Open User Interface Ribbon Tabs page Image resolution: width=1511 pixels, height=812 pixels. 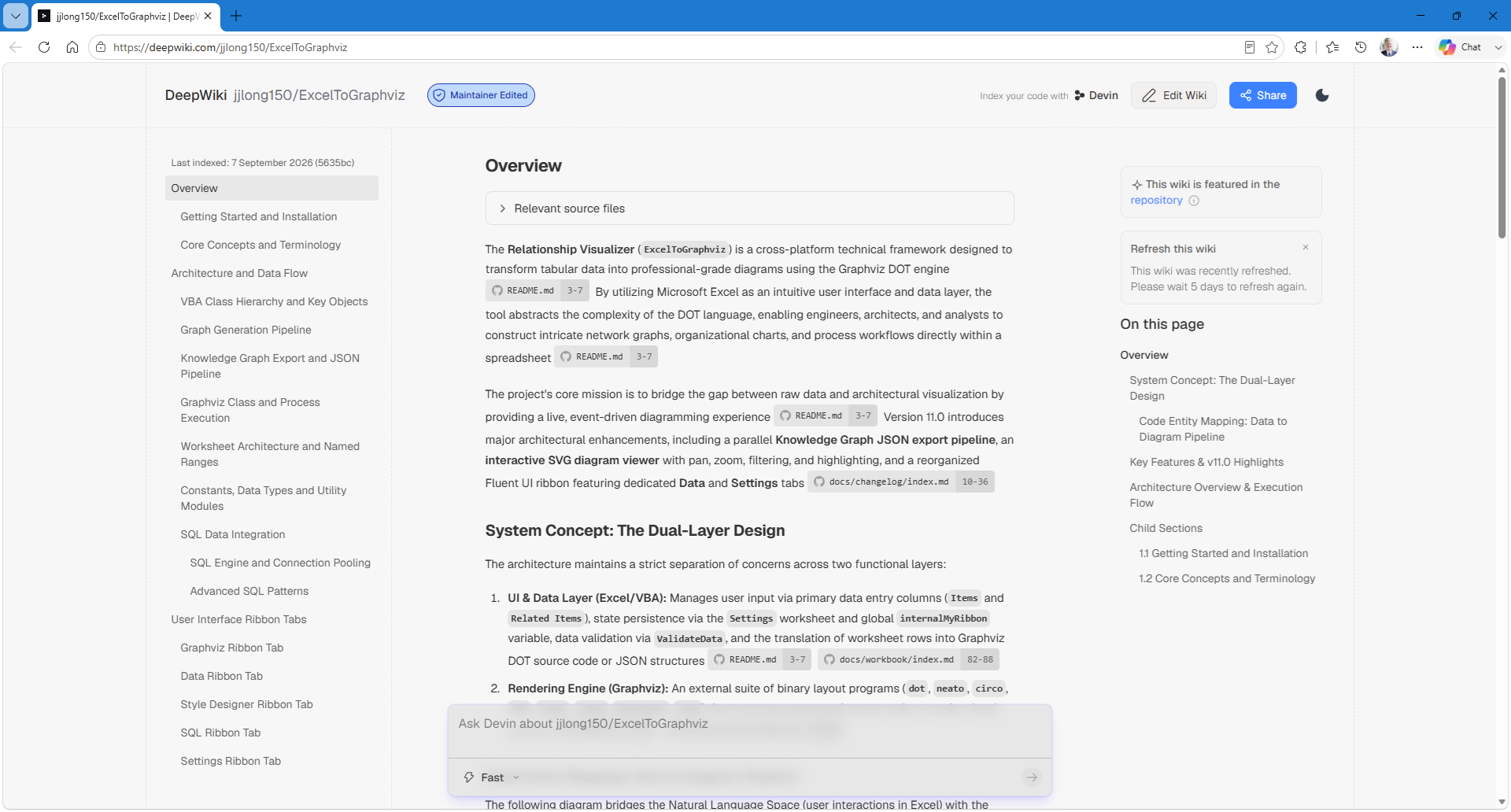click(x=238, y=619)
